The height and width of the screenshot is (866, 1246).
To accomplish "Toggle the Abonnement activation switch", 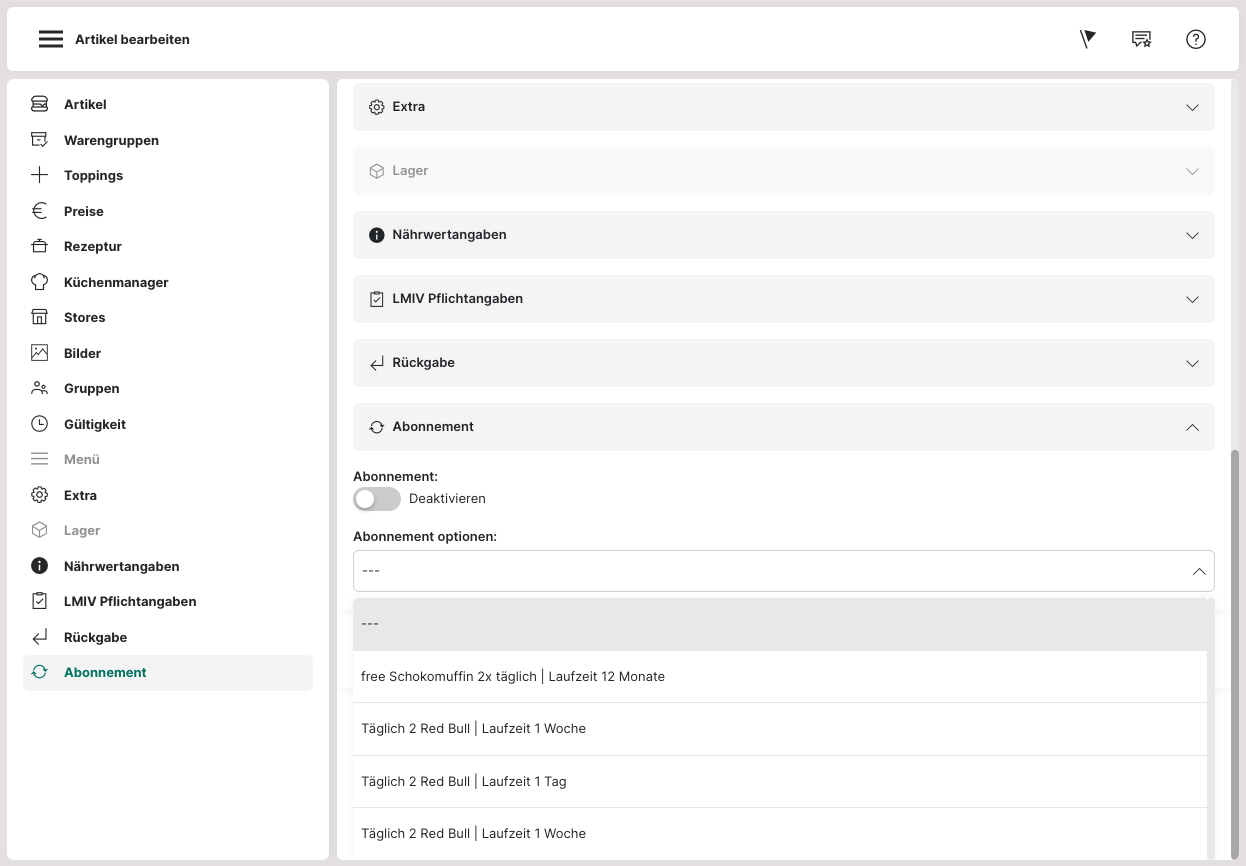I will [377, 498].
